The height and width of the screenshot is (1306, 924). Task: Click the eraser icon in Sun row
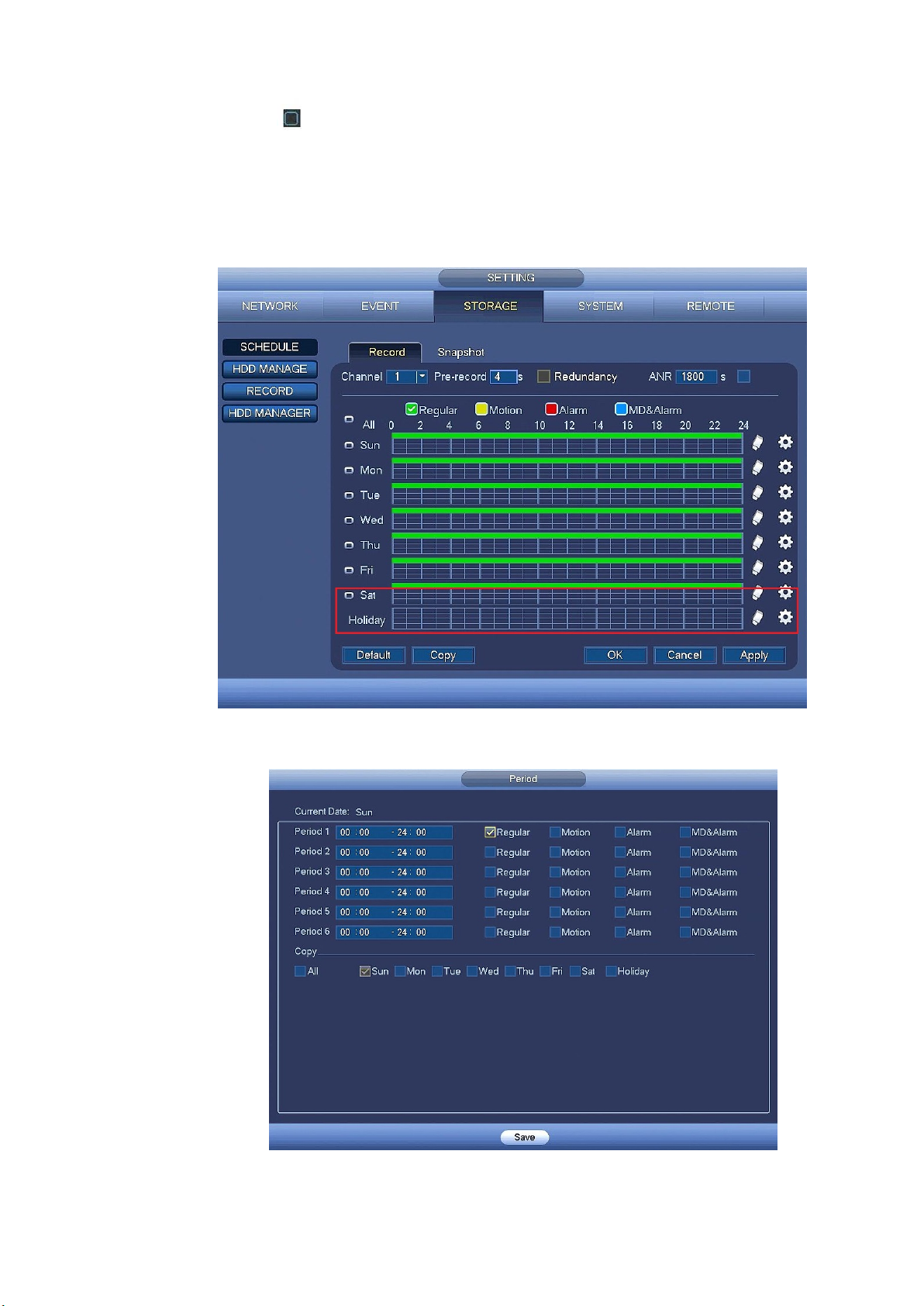[757, 443]
